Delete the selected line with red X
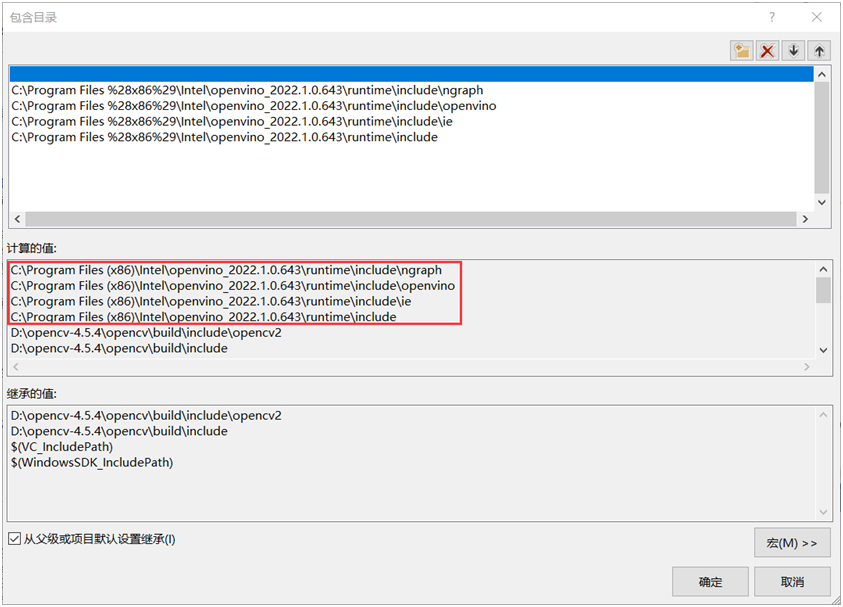The height and width of the screenshot is (607, 843). click(x=768, y=51)
